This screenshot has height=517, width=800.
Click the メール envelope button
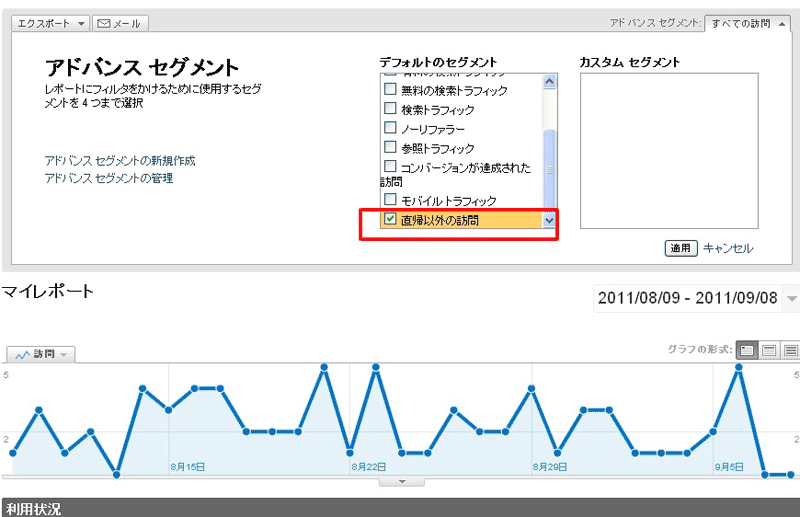[x=120, y=23]
